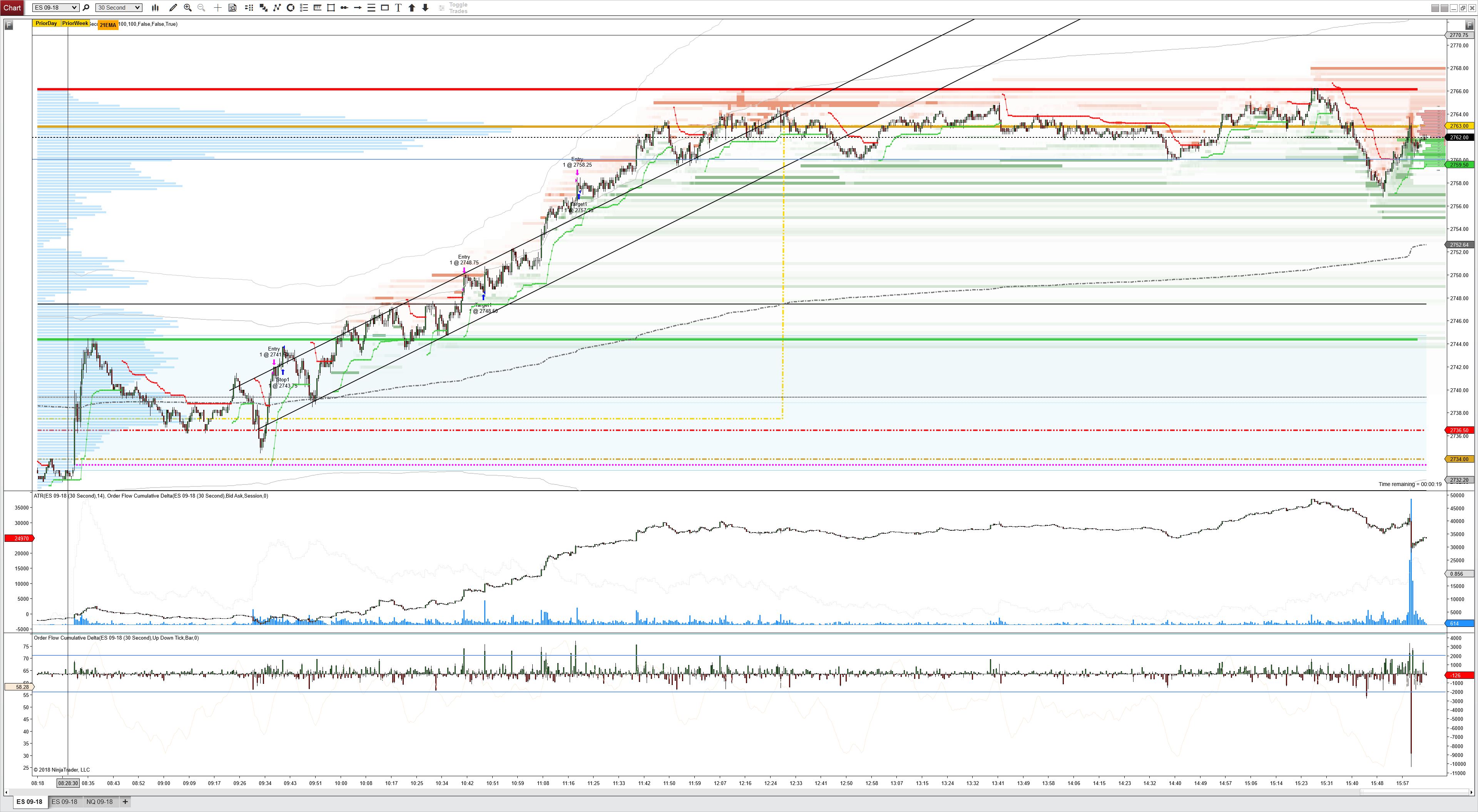The height and width of the screenshot is (812, 1478).
Task: Open the chart properties list icon
Action: tap(304, 7)
